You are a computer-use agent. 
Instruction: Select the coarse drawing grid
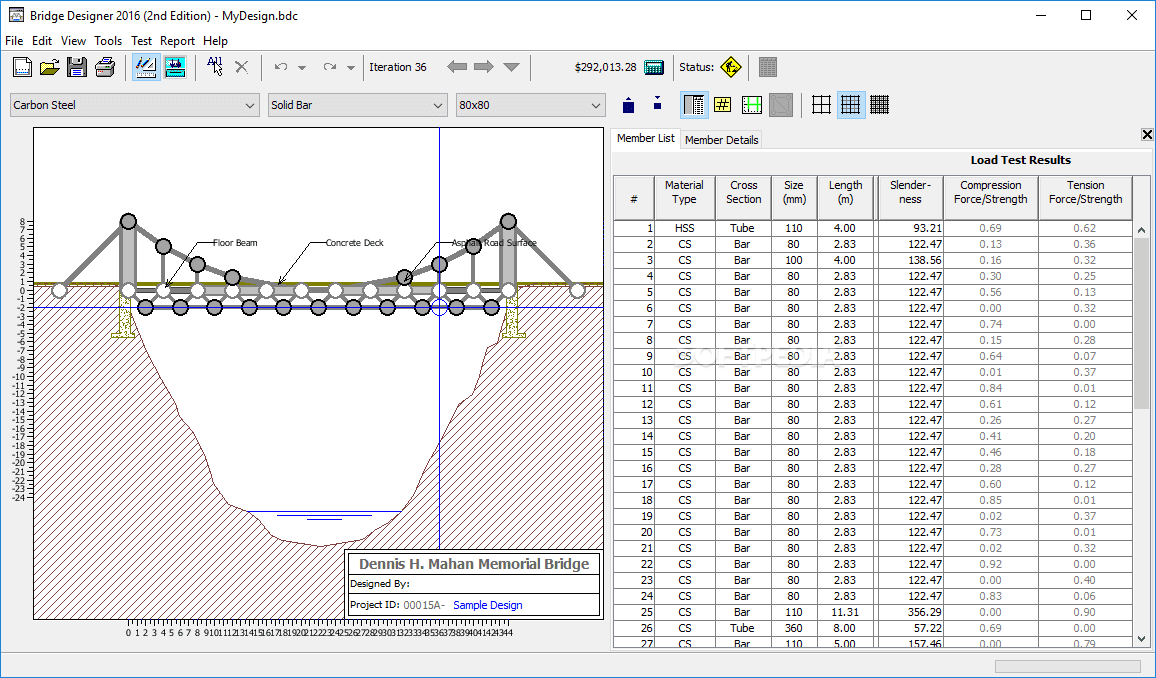tap(821, 105)
